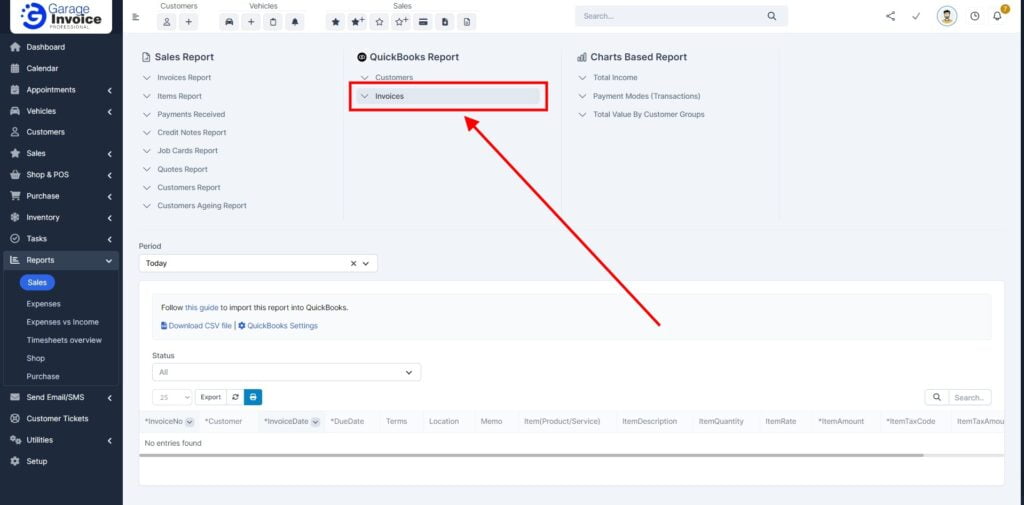
Task: Click the outlined star Sales icon
Action: click(x=379, y=22)
